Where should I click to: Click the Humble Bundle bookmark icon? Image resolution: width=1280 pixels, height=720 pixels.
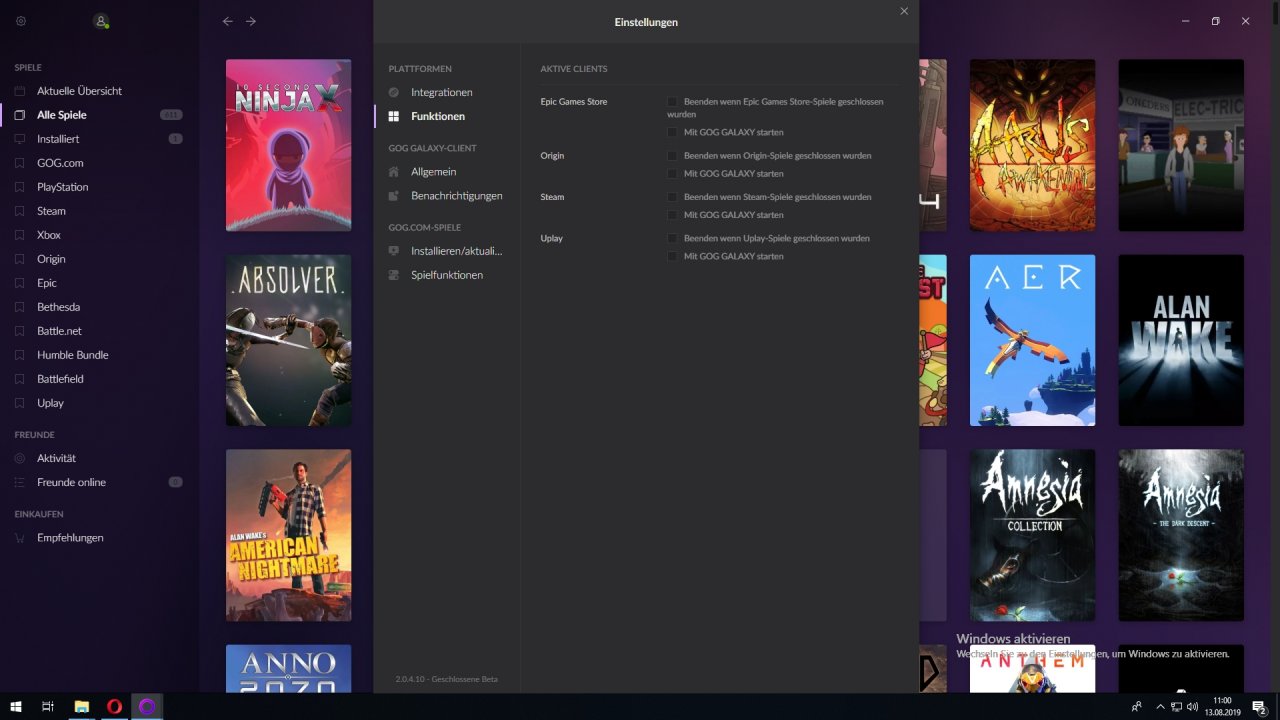click(19, 355)
